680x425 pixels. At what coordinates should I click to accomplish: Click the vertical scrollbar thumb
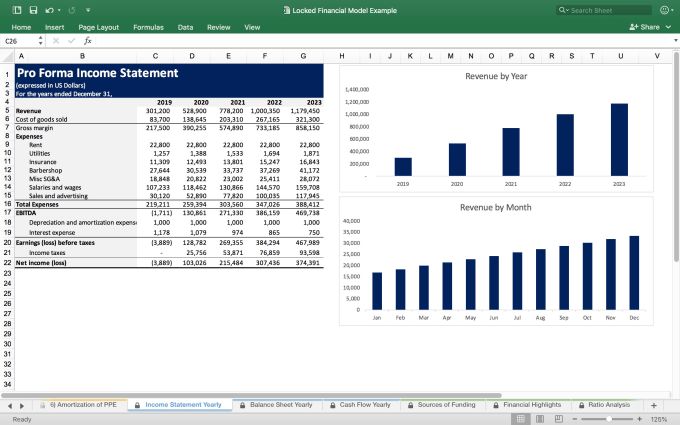click(676, 157)
